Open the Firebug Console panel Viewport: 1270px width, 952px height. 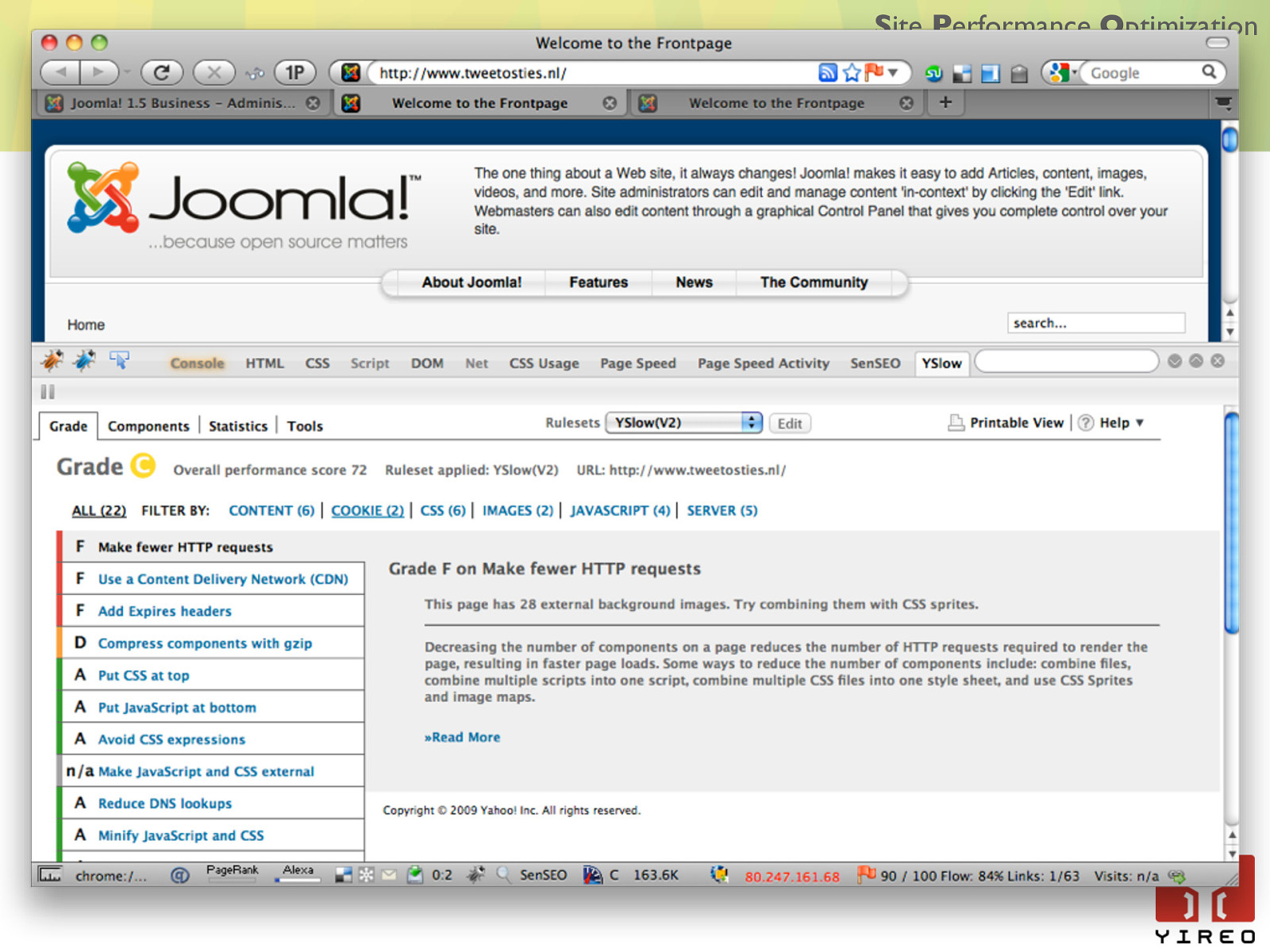[x=197, y=363]
